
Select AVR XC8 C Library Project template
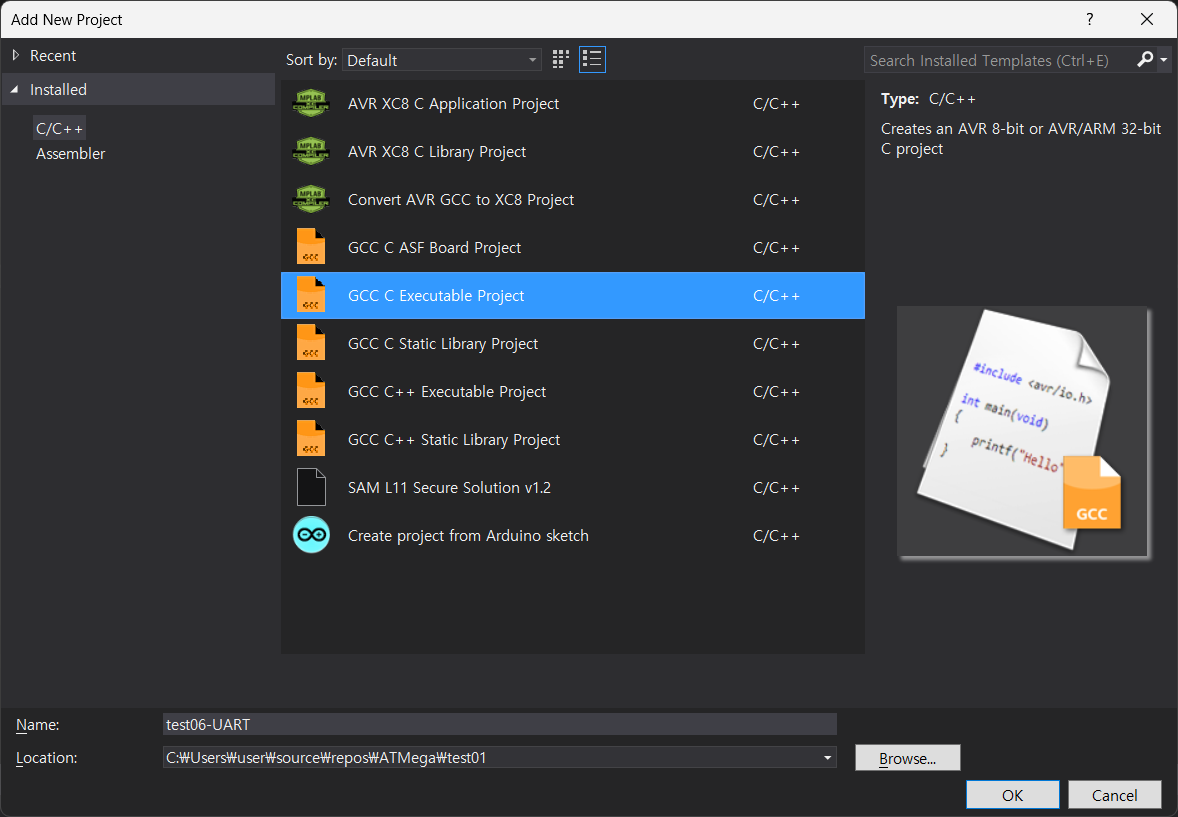[572, 152]
